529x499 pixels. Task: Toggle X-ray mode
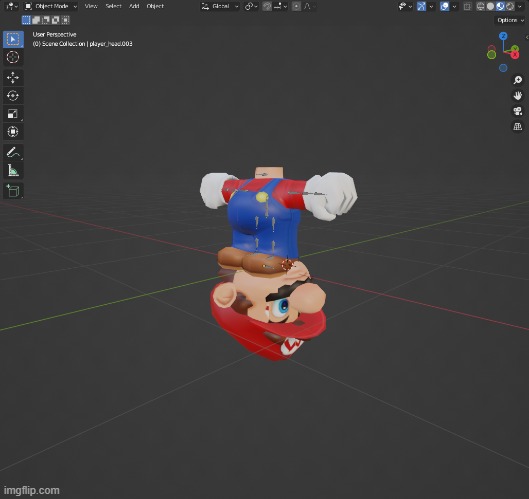click(467, 6)
